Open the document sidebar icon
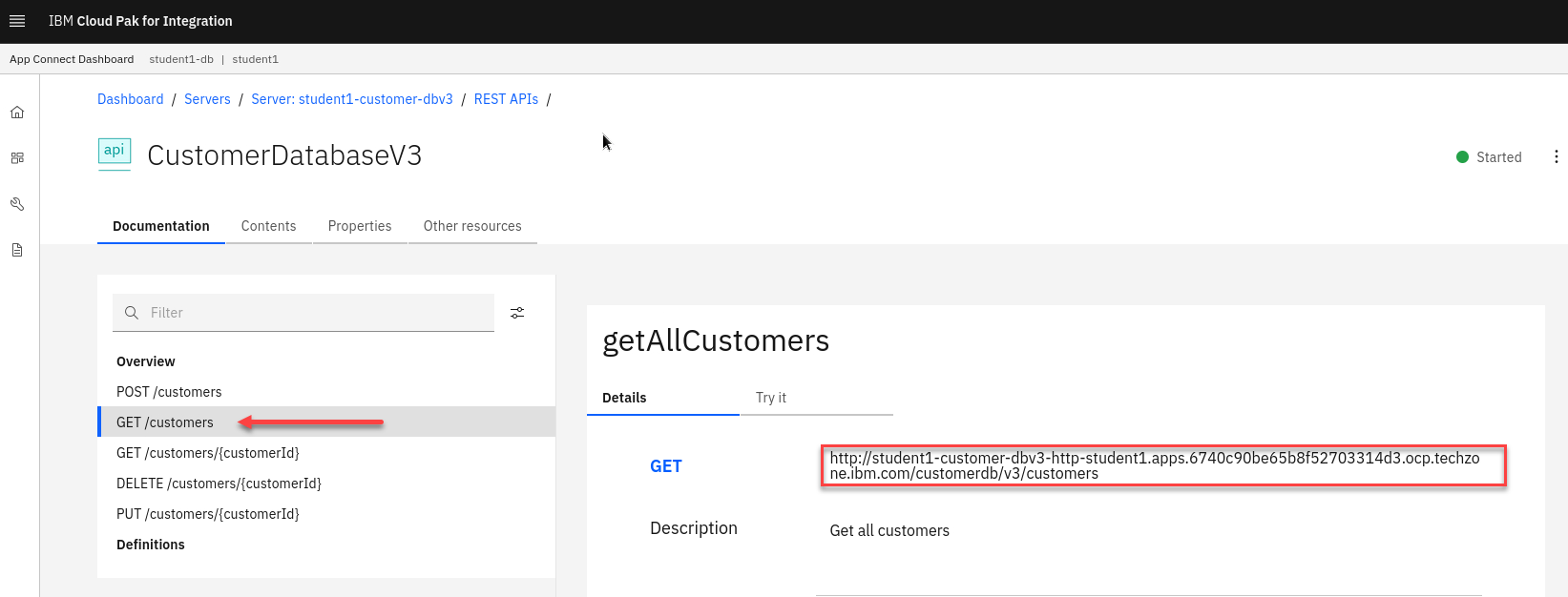 [17, 250]
